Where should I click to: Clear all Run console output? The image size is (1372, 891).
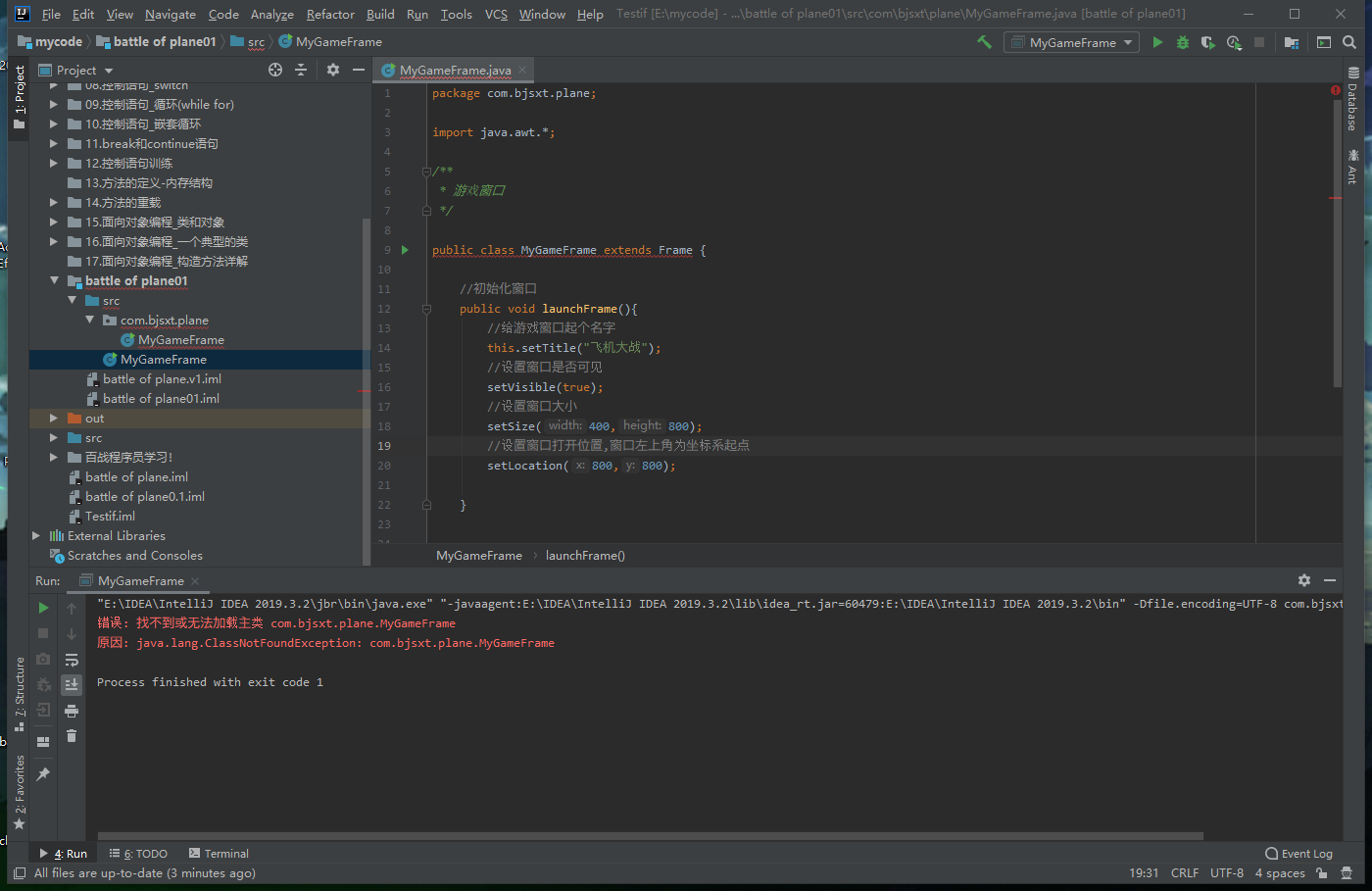click(x=72, y=736)
